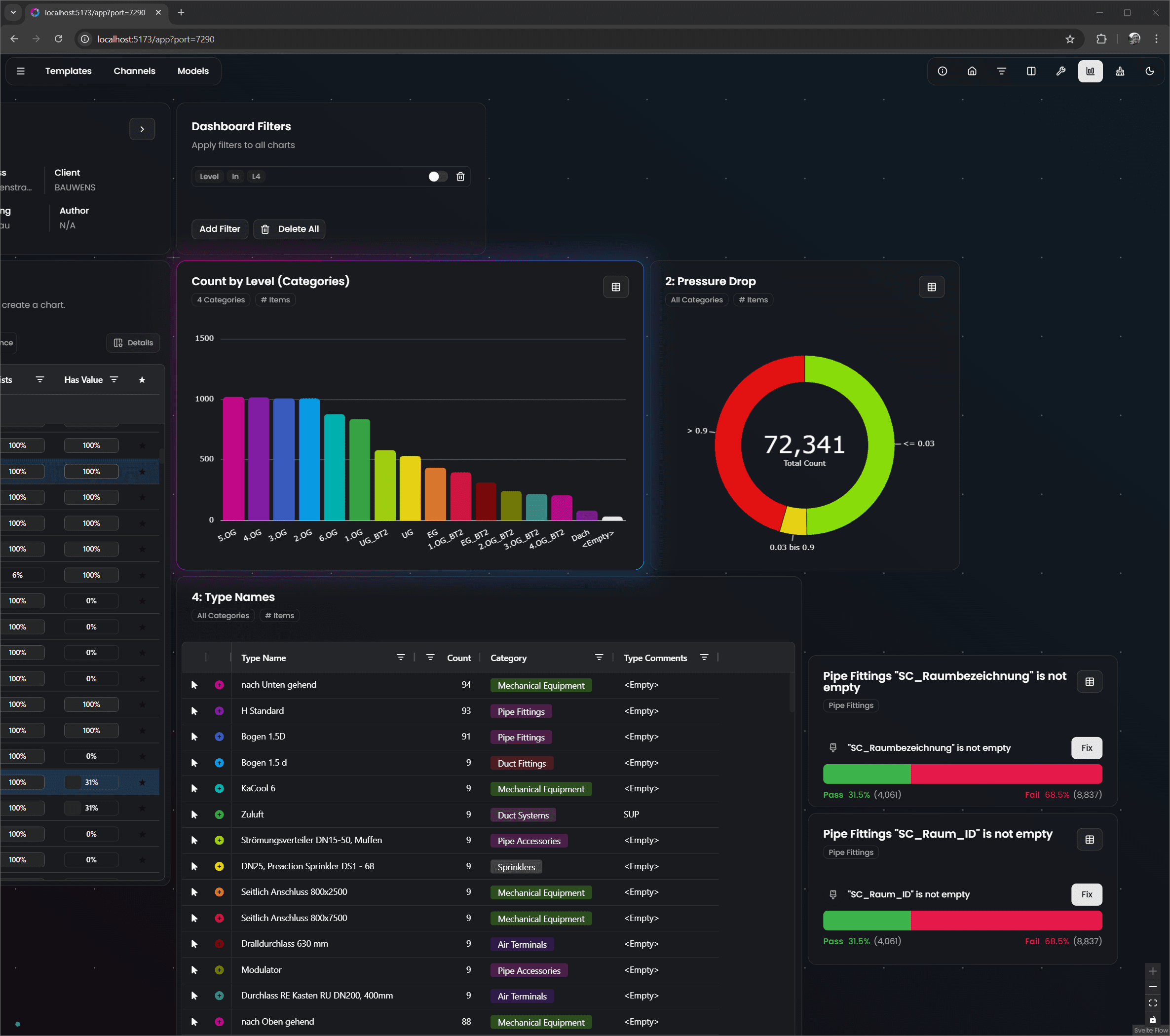Screen dimensions: 1170x1036
Task: Click red fail segment of SC_Raumbezeichnung bar
Action: pyautogui.click(x=1006, y=774)
